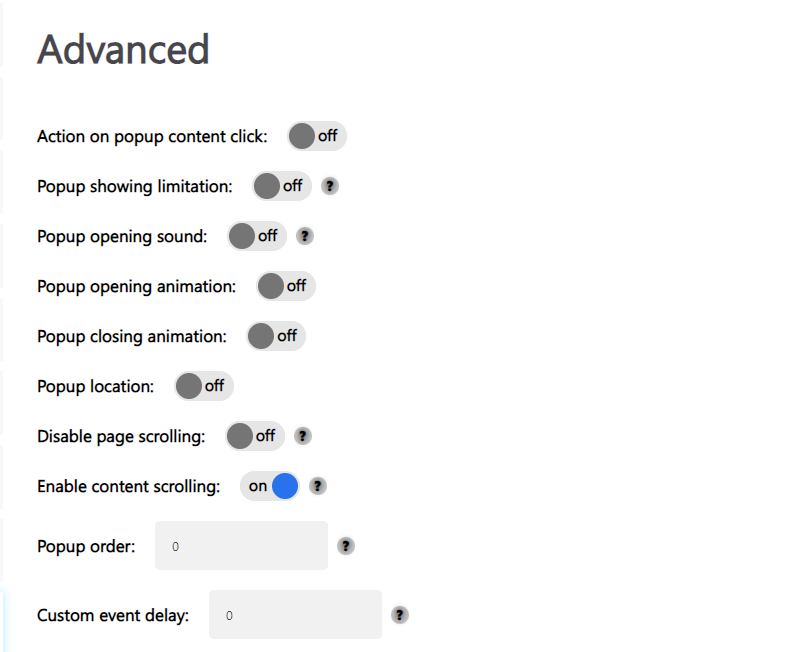Turn on Disable page scrolling switch
The height and width of the screenshot is (652, 810).
pos(255,436)
